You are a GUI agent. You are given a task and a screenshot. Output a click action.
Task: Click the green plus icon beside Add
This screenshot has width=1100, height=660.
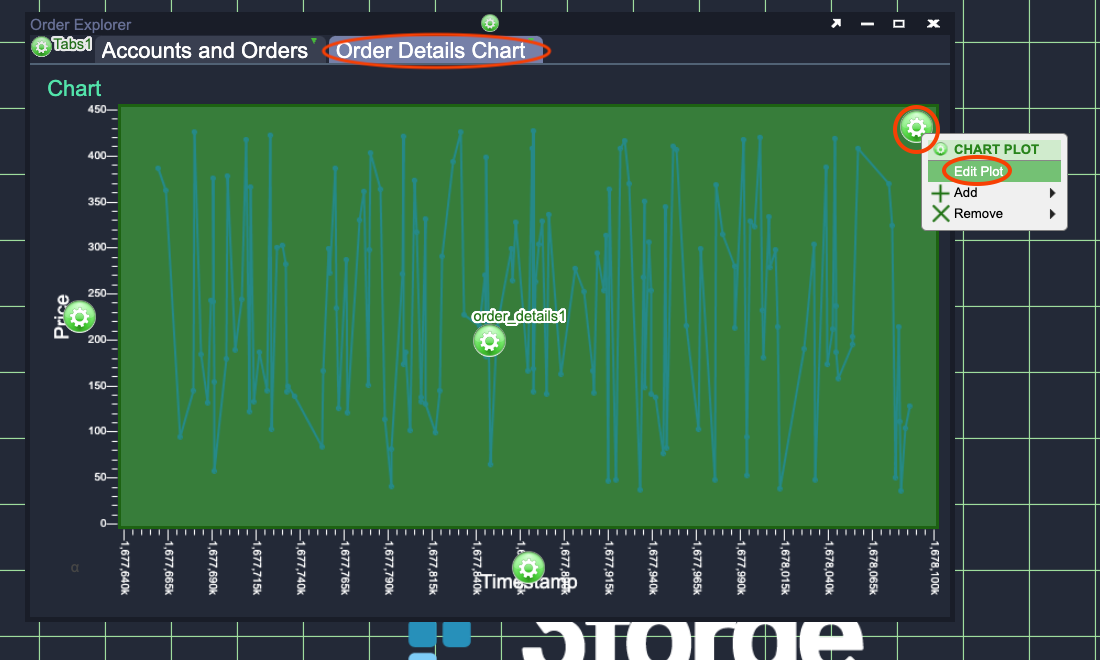(940, 193)
